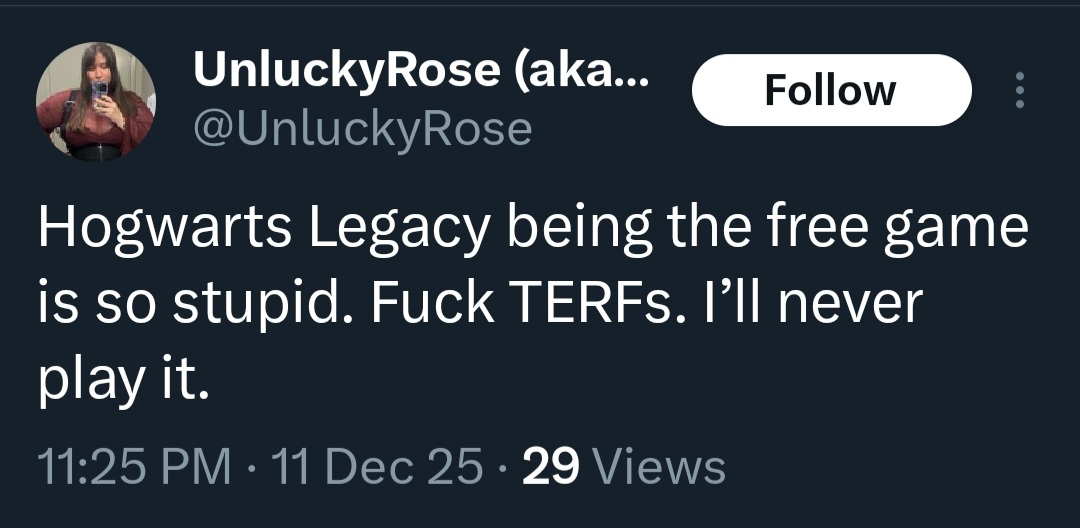Screen dimensions: 1080x528
Task: Click the 11:25 PM timestamp
Action: pos(135,467)
